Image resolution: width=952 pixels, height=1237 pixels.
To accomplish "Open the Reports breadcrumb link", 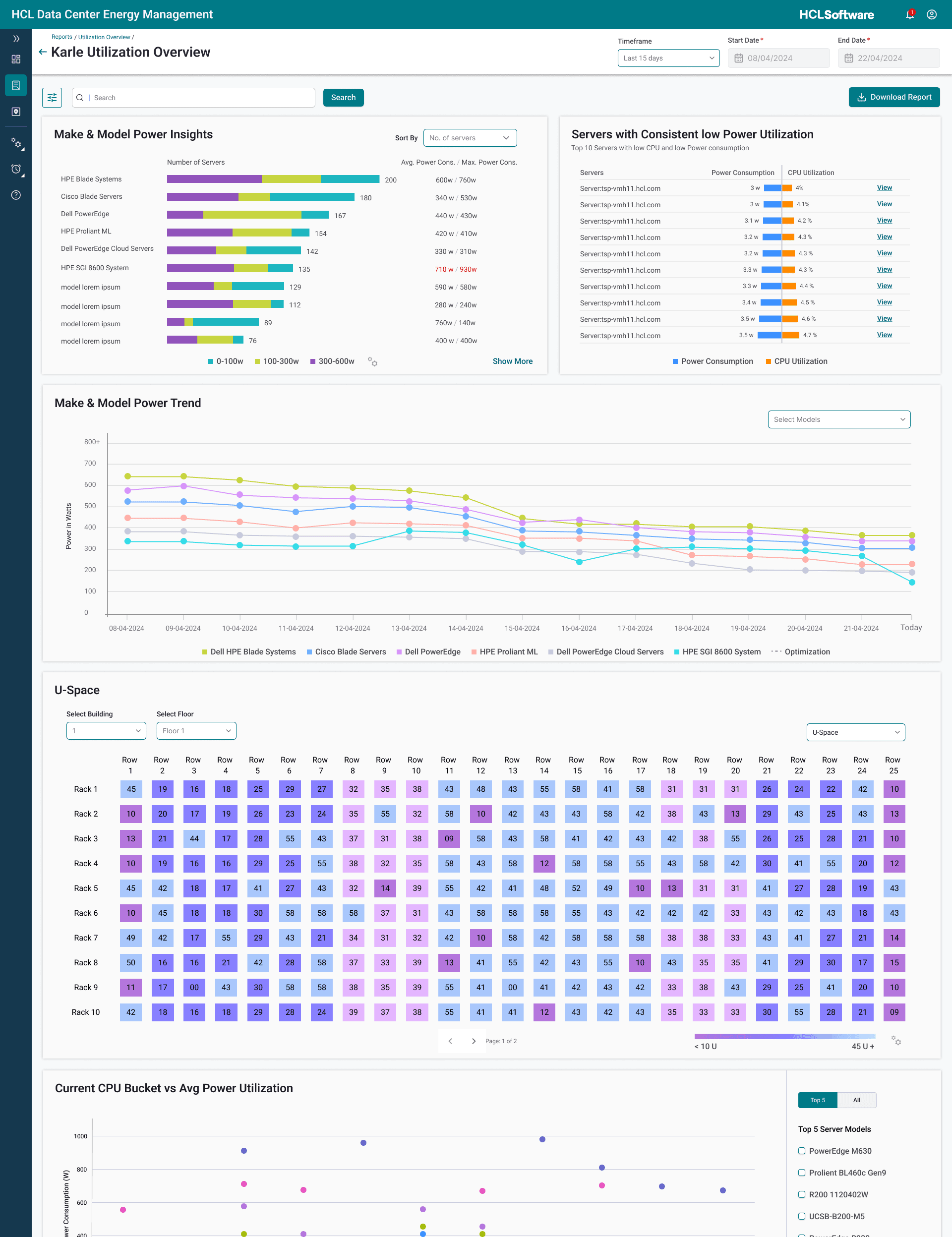I will pos(61,37).
